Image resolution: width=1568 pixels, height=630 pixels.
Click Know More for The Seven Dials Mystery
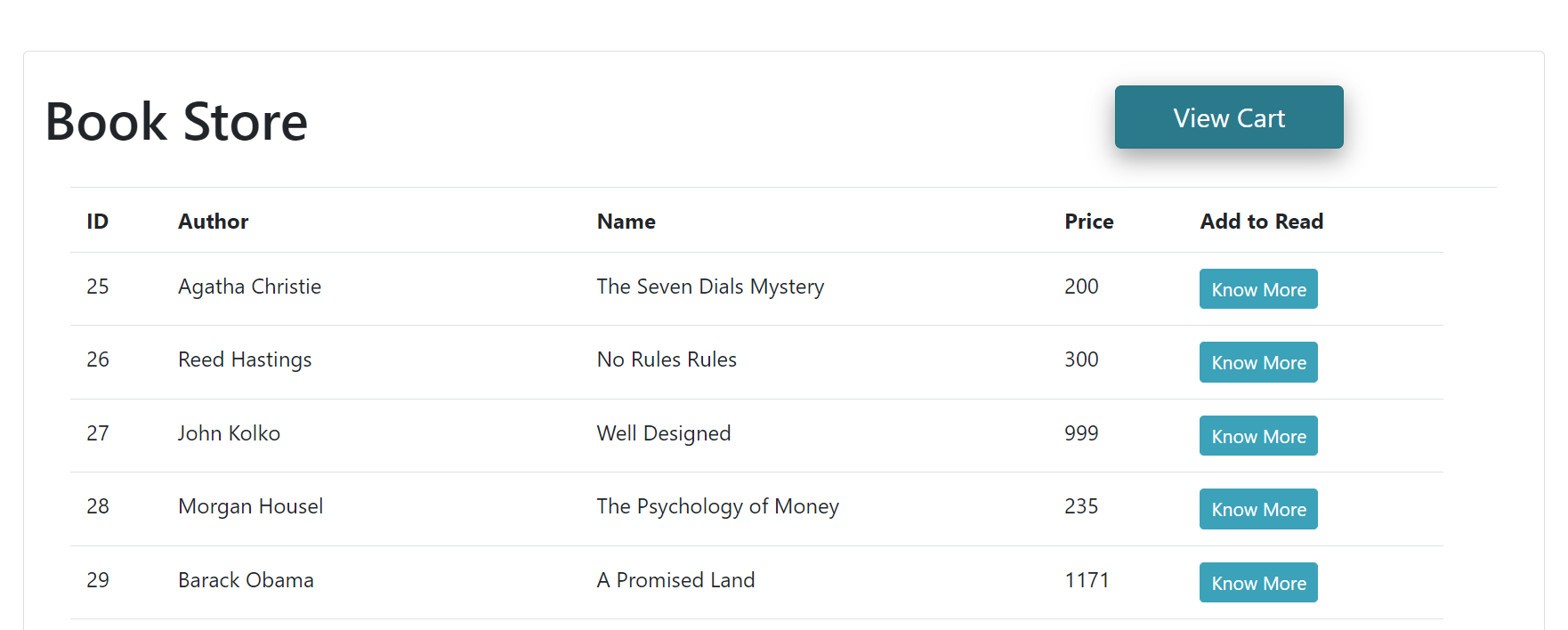pyautogui.click(x=1258, y=289)
